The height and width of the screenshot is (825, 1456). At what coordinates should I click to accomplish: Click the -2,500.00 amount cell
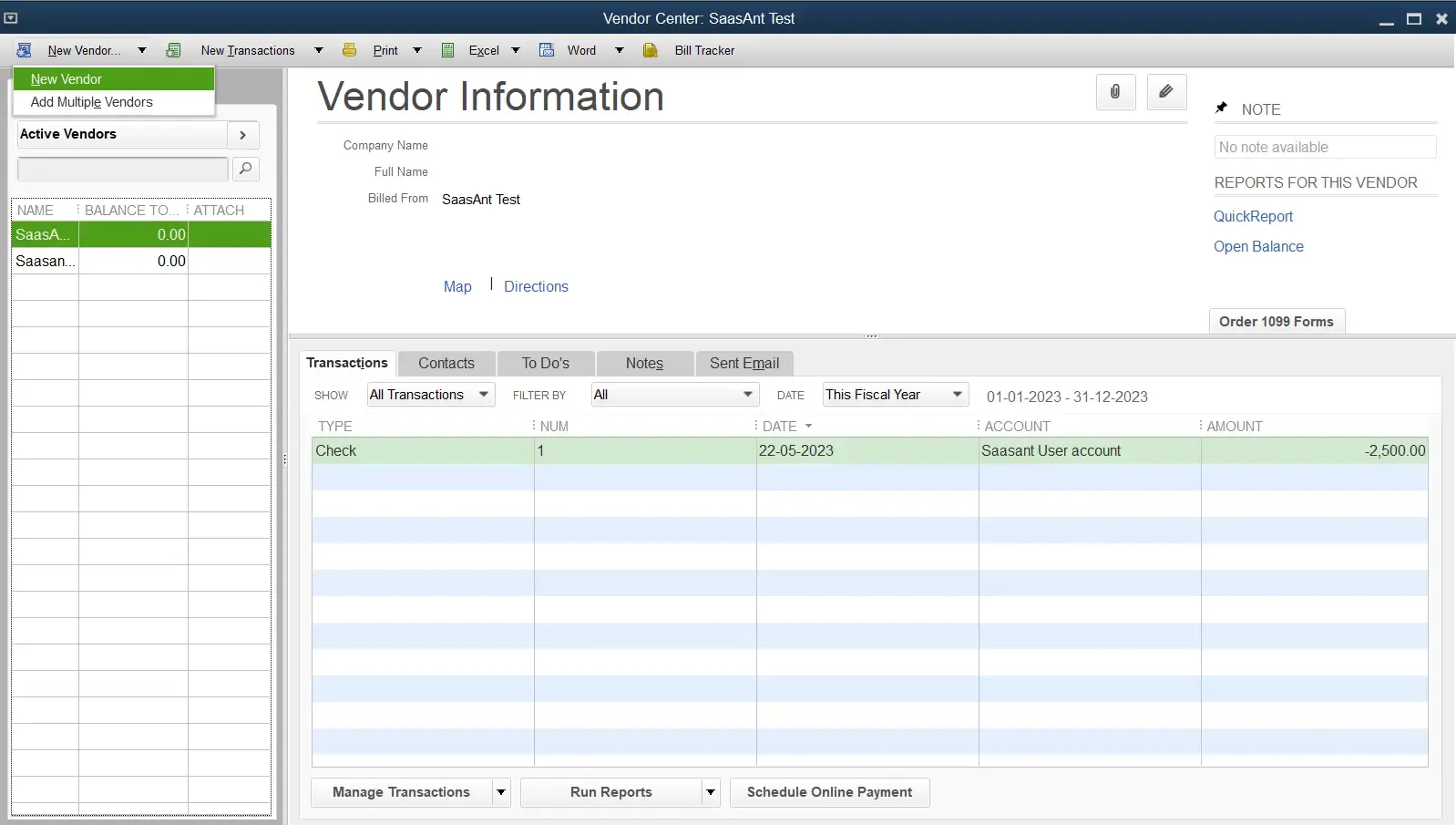click(1315, 450)
